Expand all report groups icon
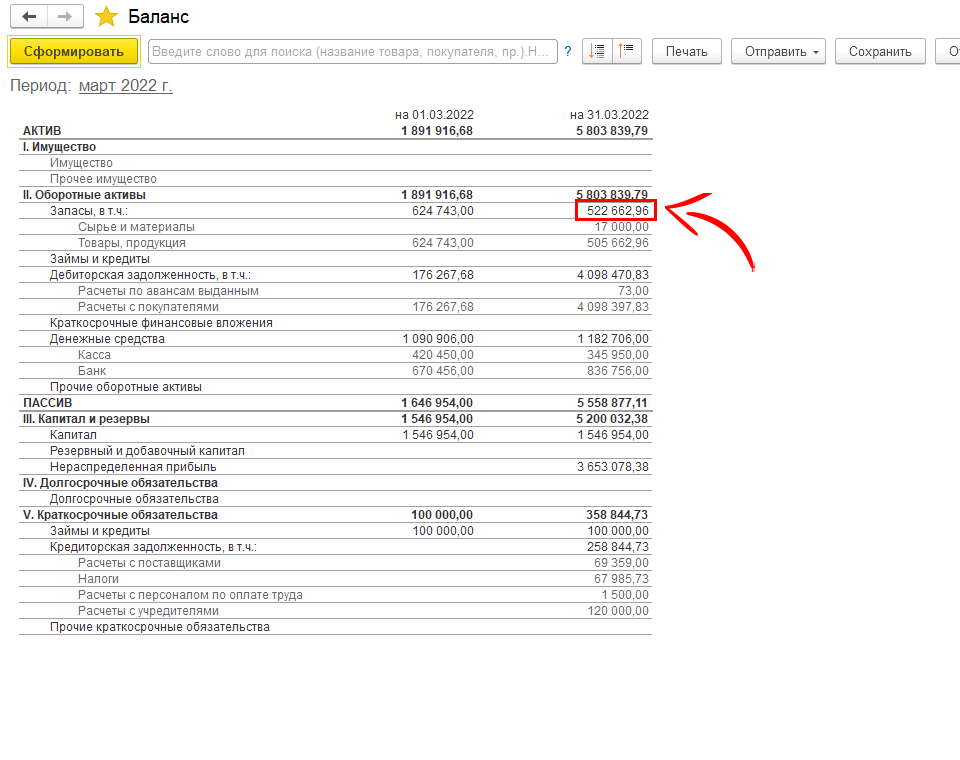Image resolution: width=960 pixels, height=760 pixels. (597, 52)
